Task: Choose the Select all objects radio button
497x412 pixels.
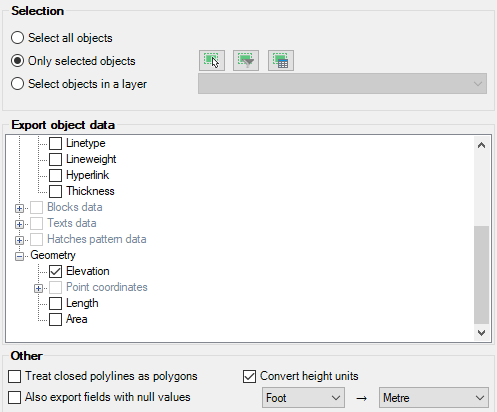Action: coord(17,38)
